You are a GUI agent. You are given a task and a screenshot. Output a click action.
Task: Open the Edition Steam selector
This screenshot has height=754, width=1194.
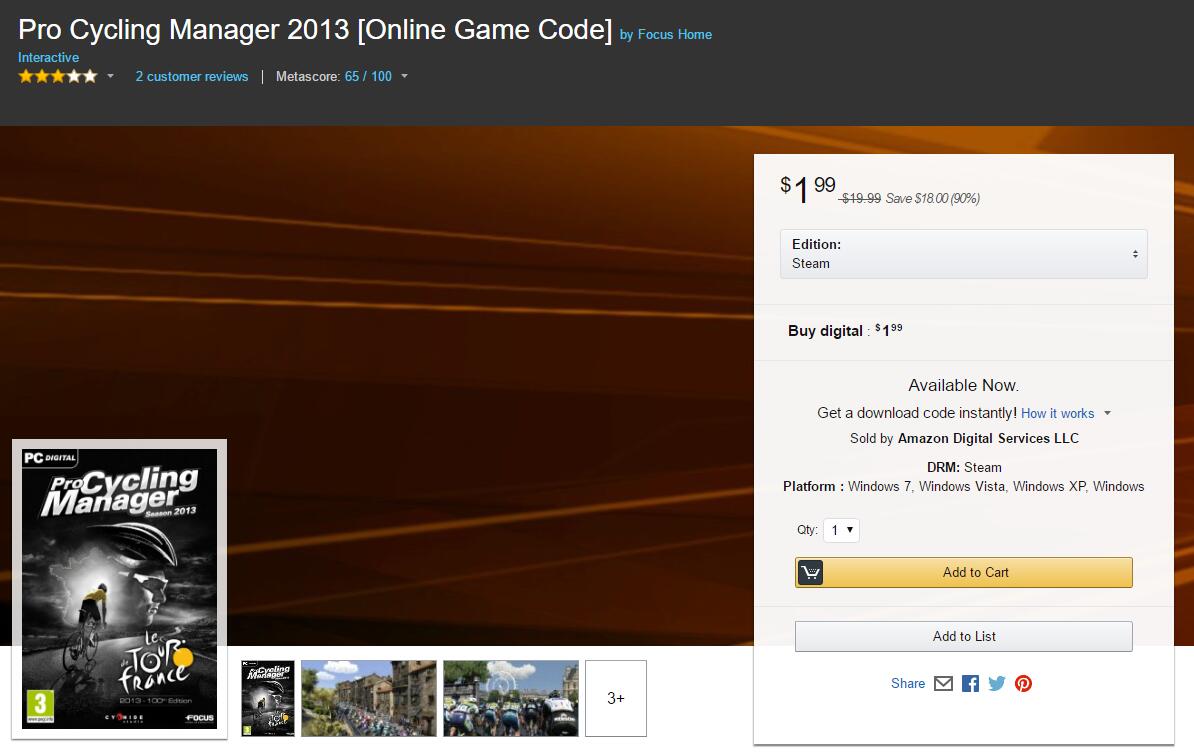pos(963,254)
